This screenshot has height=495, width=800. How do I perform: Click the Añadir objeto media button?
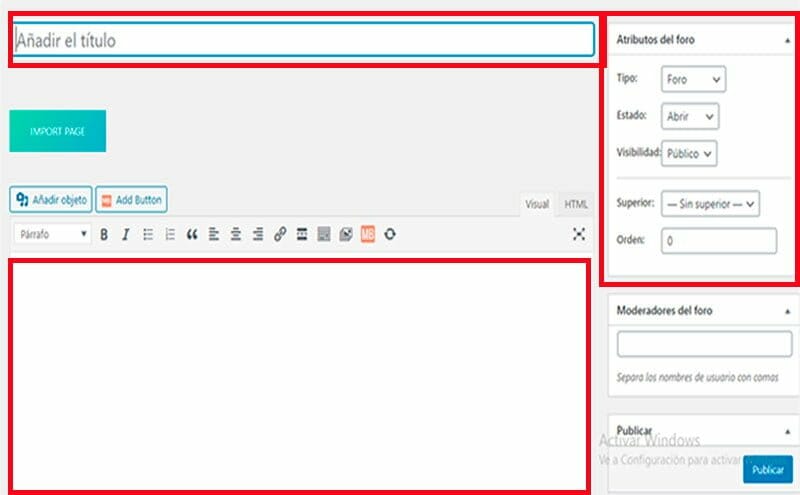coord(51,200)
